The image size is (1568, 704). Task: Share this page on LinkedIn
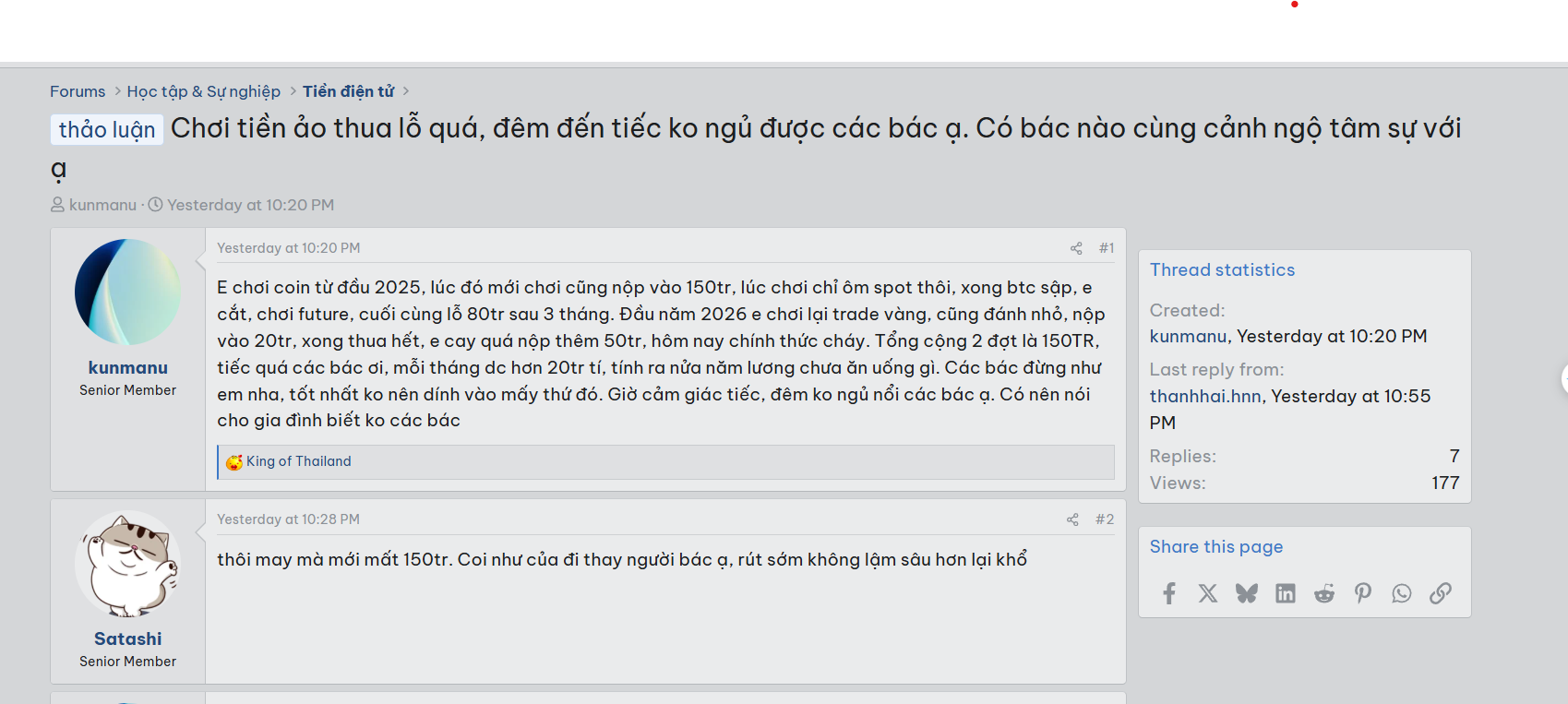(1286, 593)
